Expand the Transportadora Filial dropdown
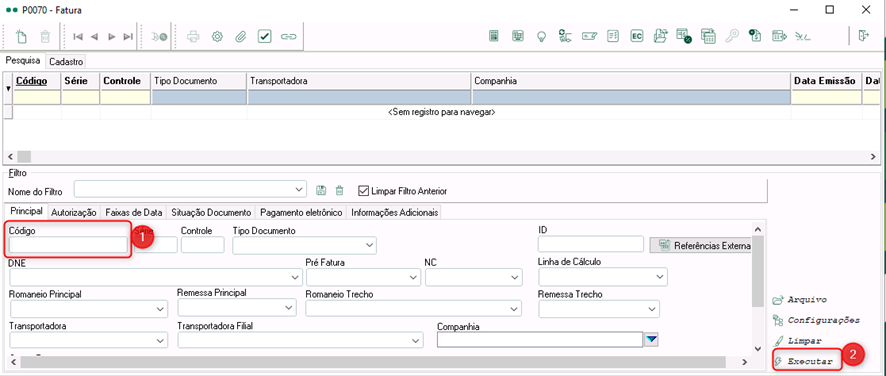 tap(416, 340)
